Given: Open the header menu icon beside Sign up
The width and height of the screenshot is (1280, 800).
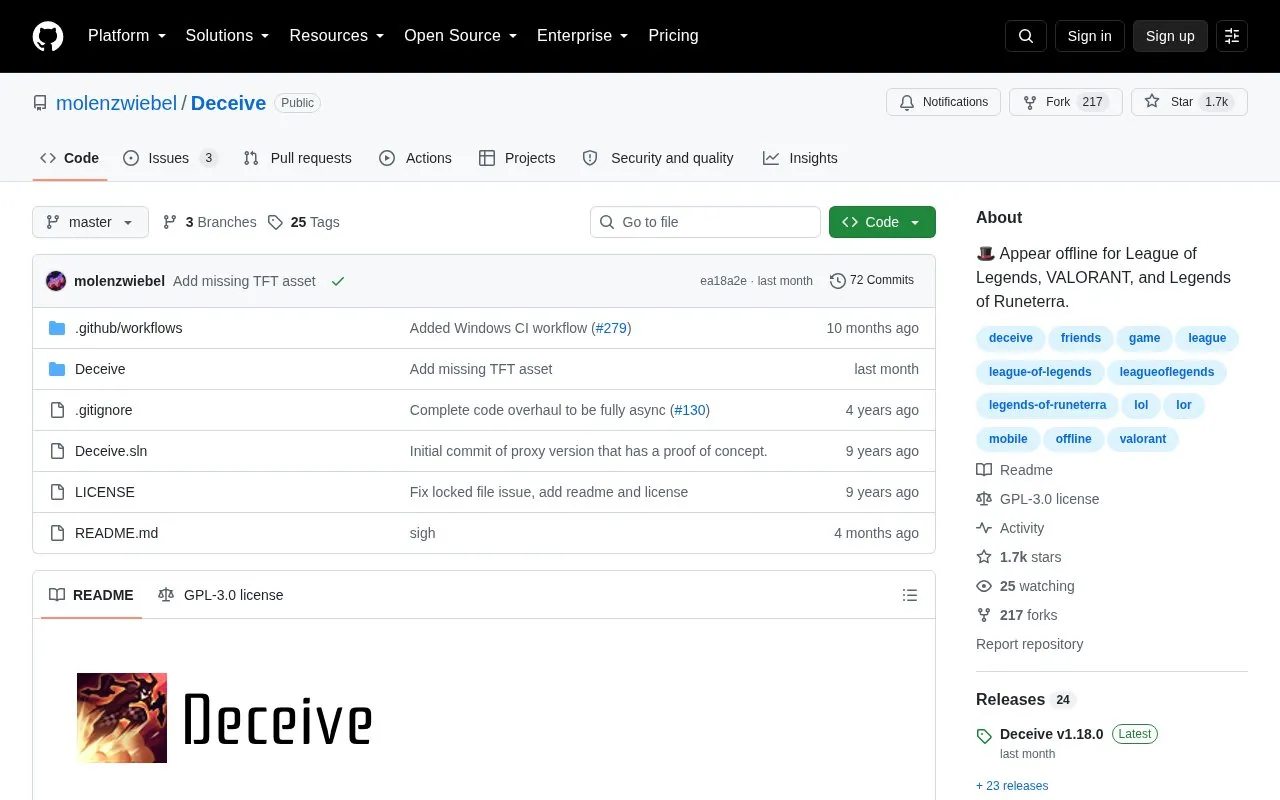Looking at the screenshot, I should pos(1232,36).
